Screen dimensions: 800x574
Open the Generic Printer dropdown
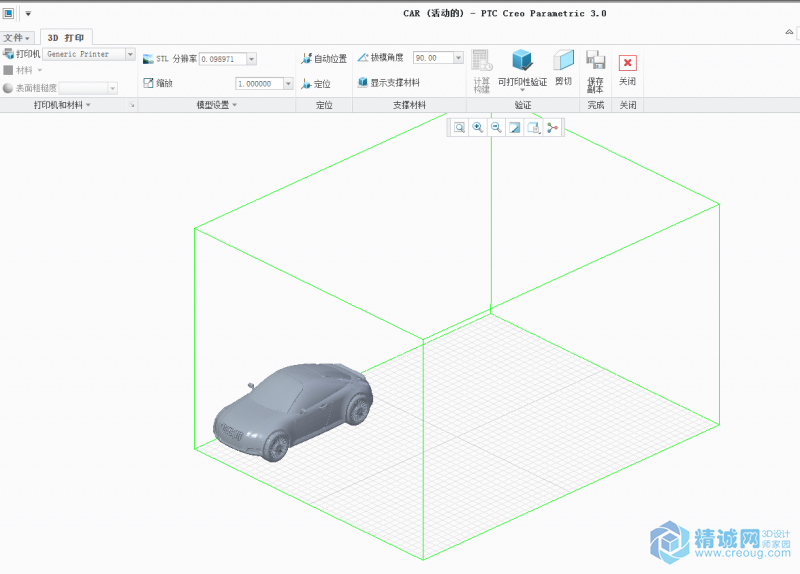coord(130,54)
